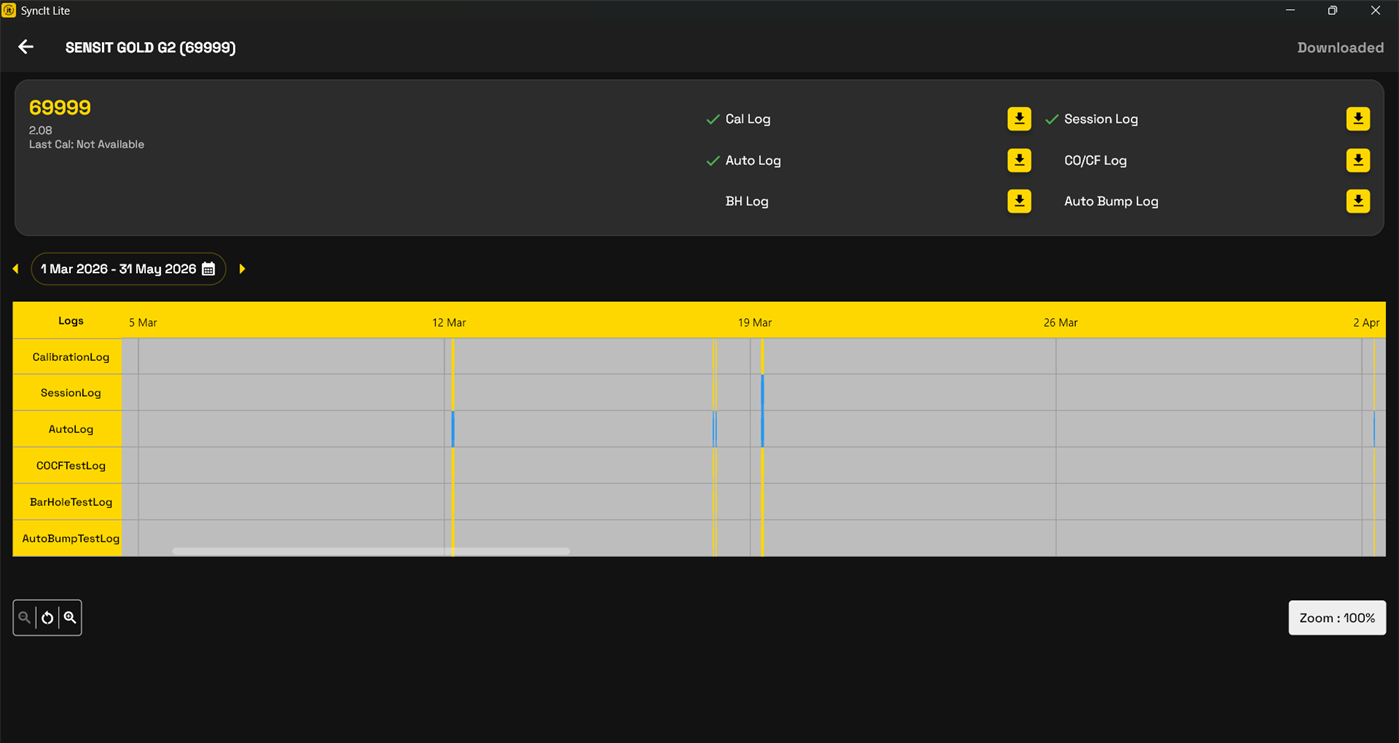The width and height of the screenshot is (1399, 743).
Task: Select the BarHoleTestLog row label
Action: pyautogui.click(x=71, y=502)
